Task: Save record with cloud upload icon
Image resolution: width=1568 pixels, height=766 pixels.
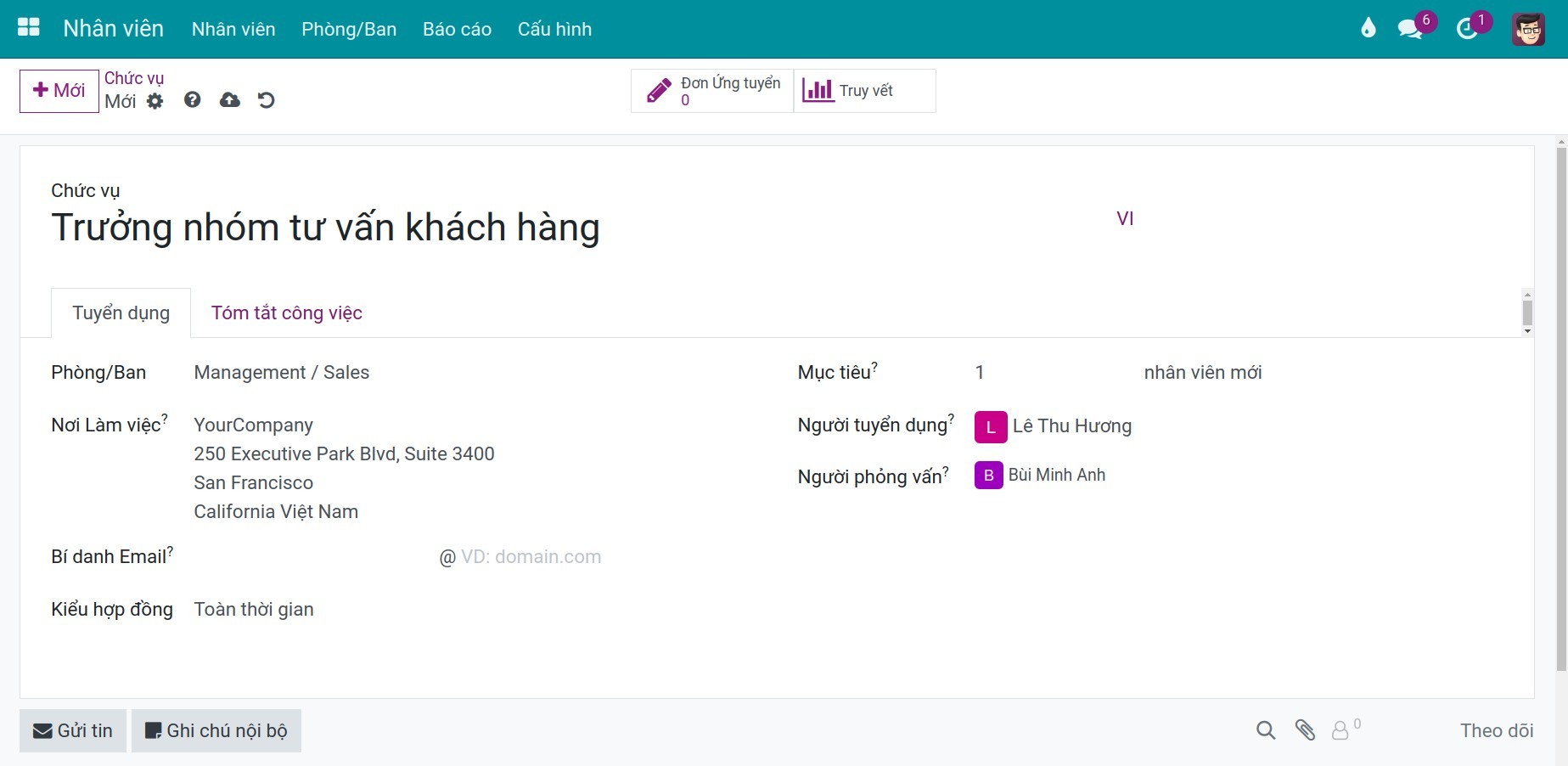Action: click(230, 100)
